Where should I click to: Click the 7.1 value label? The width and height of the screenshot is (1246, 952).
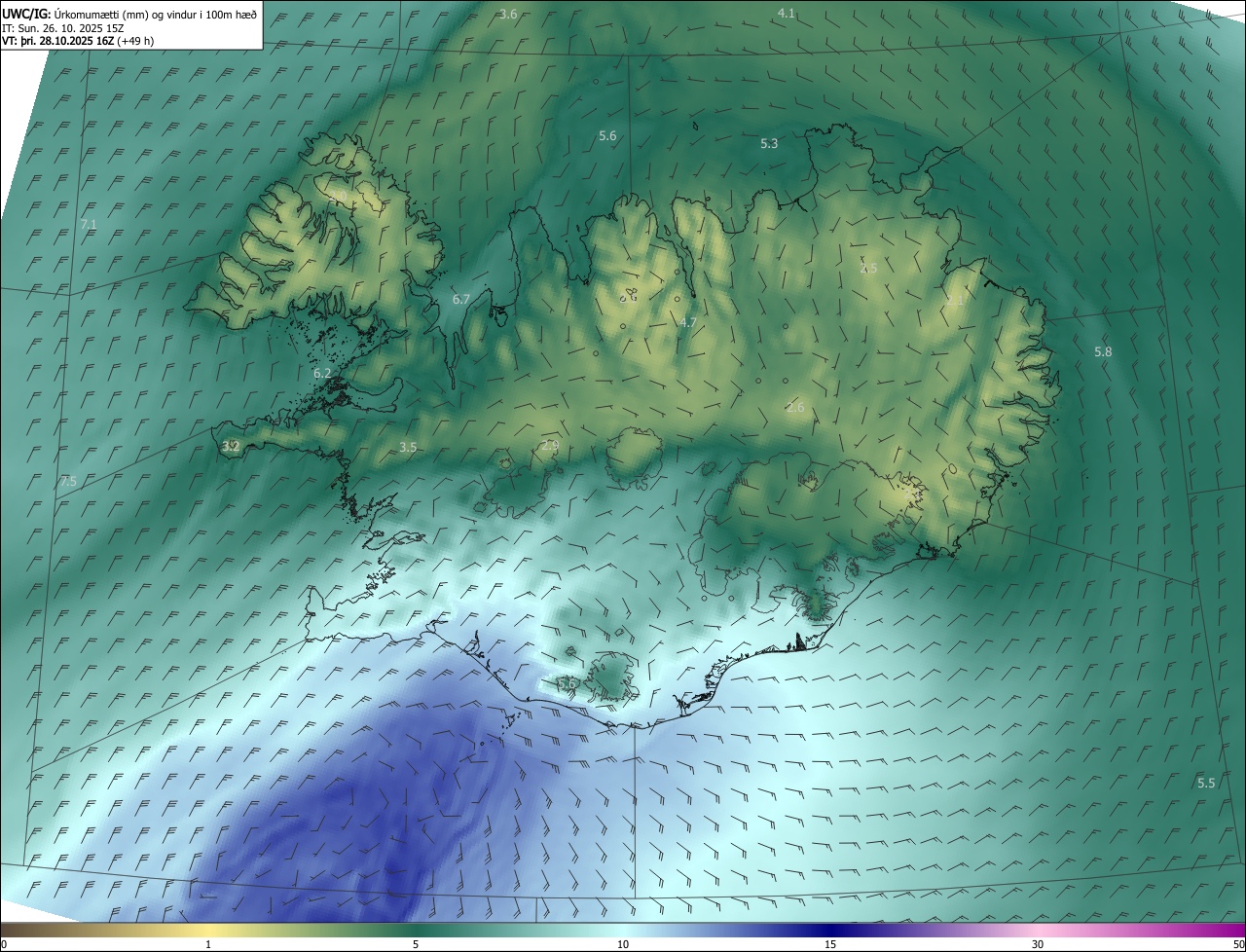89,225
